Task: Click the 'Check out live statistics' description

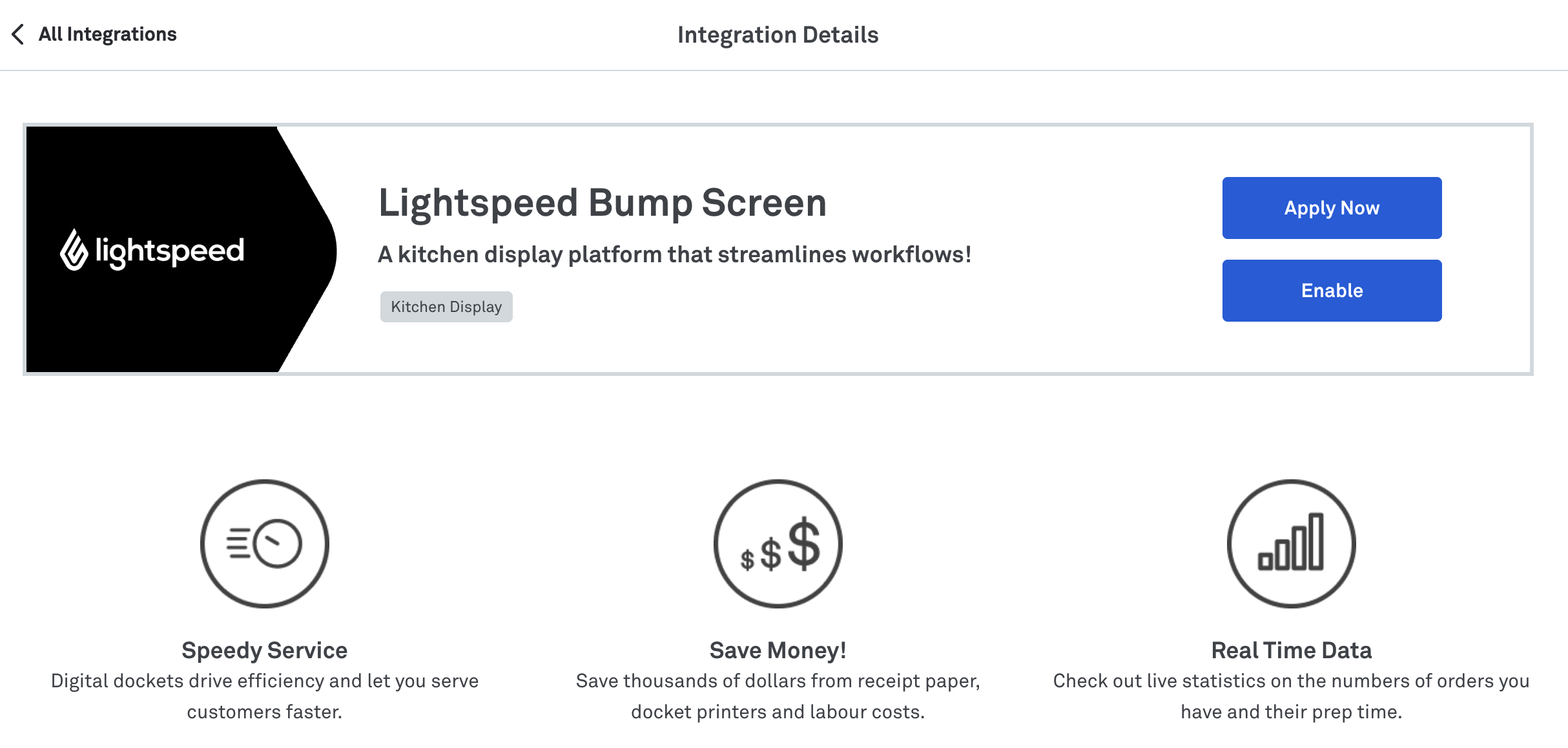Action: click(1291, 696)
